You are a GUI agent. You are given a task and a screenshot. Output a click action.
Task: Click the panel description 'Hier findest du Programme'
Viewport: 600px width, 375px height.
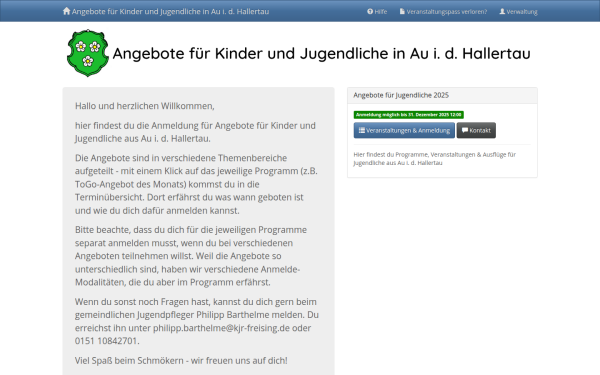435,158
